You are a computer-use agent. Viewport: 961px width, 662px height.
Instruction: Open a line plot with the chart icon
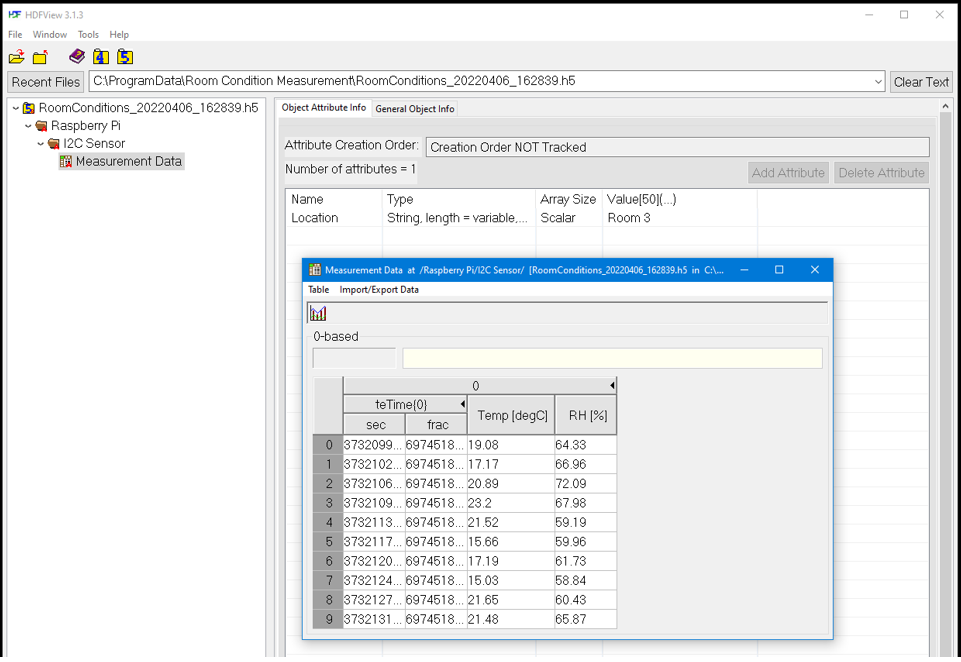pos(317,313)
